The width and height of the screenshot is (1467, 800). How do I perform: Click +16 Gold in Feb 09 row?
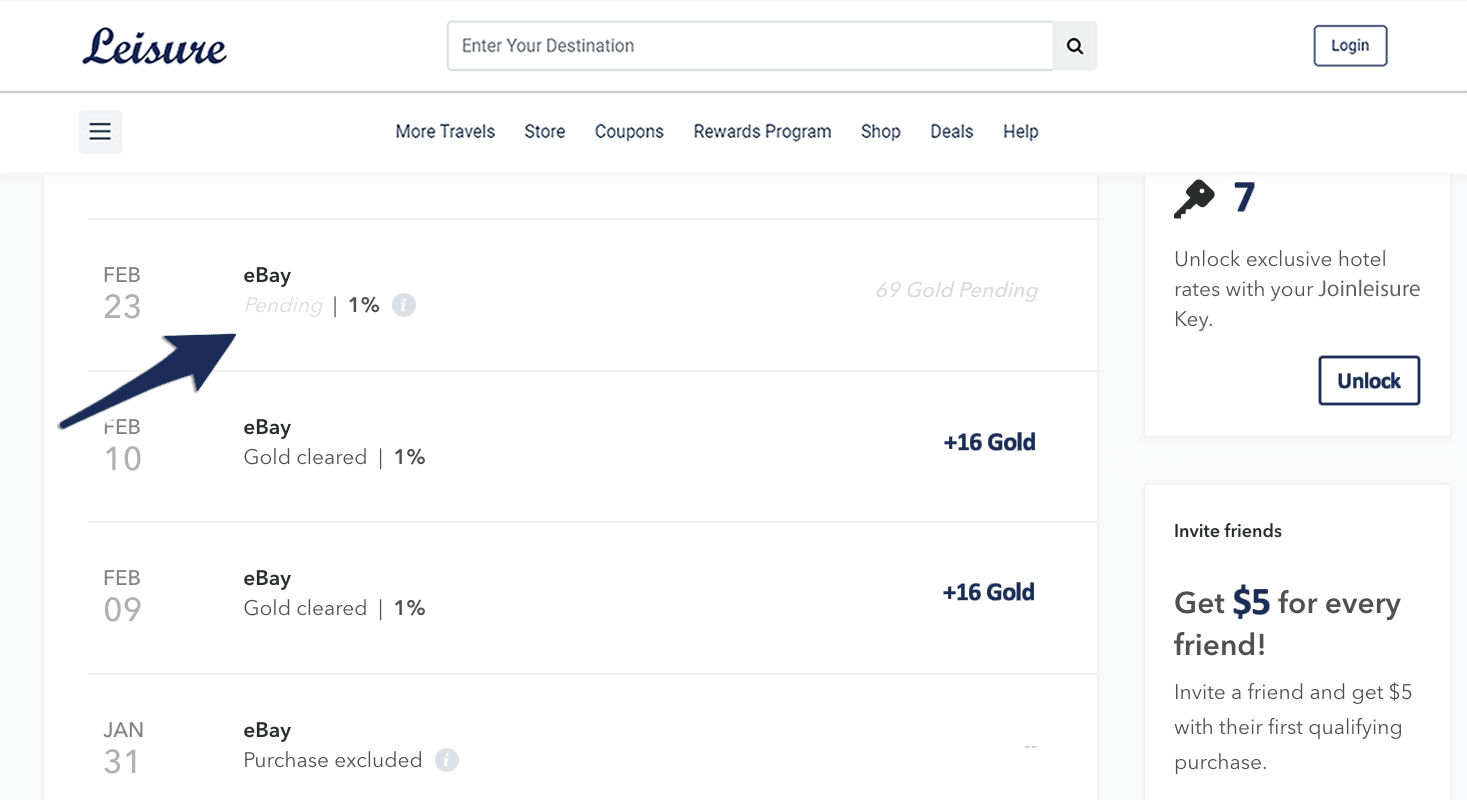[989, 592]
